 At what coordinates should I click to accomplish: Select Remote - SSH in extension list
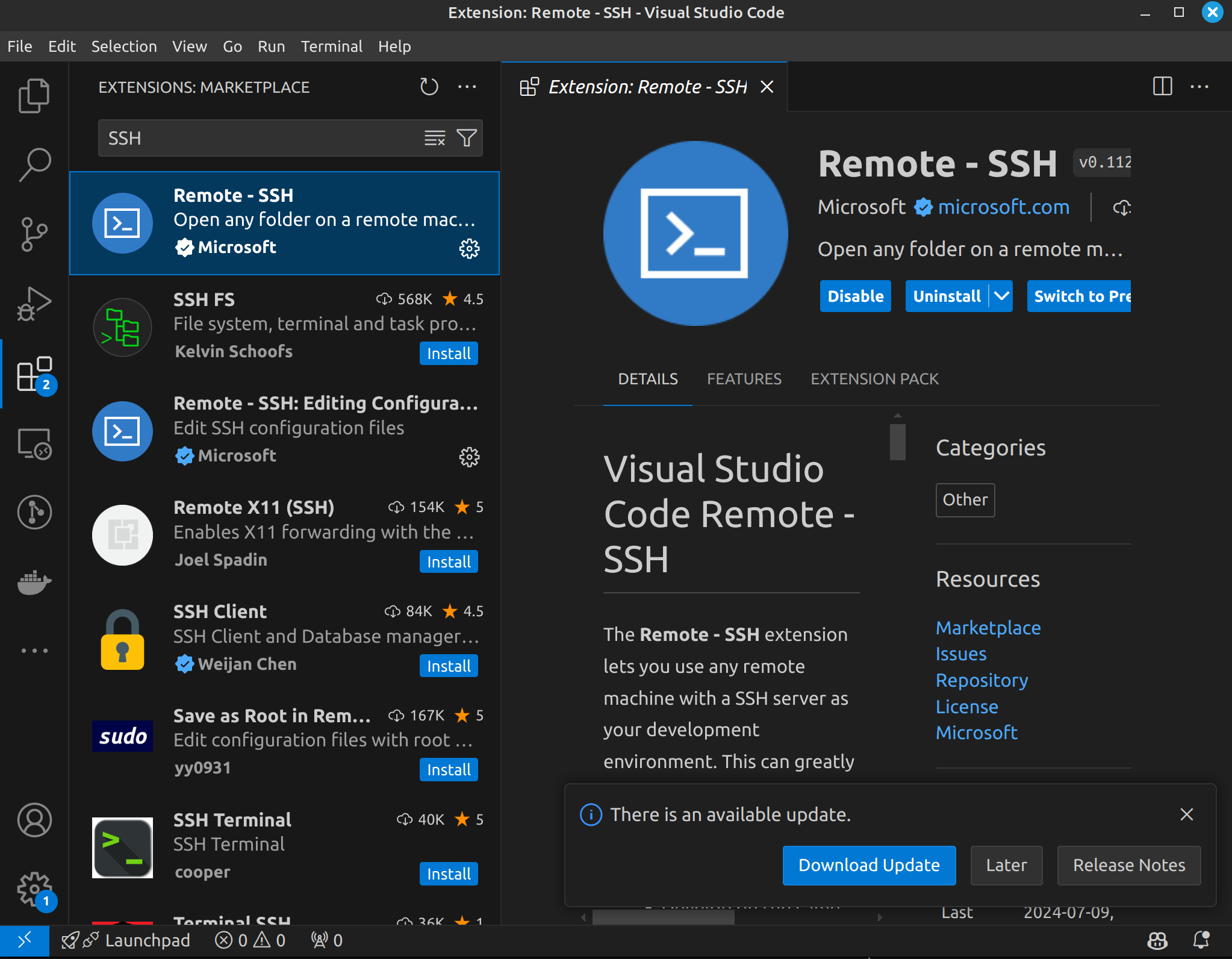point(284,223)
